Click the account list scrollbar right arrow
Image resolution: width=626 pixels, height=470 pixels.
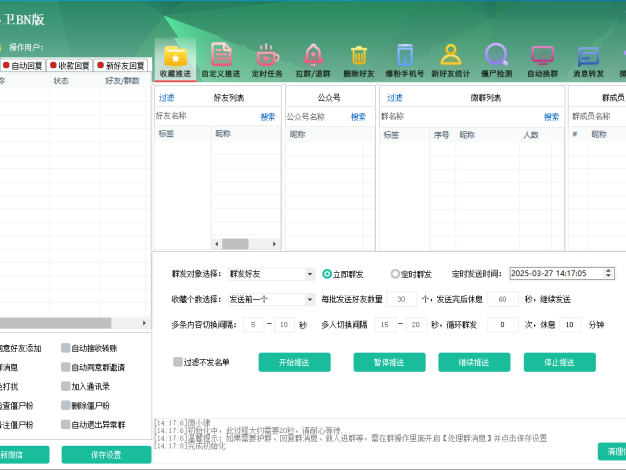coord(144,323)
